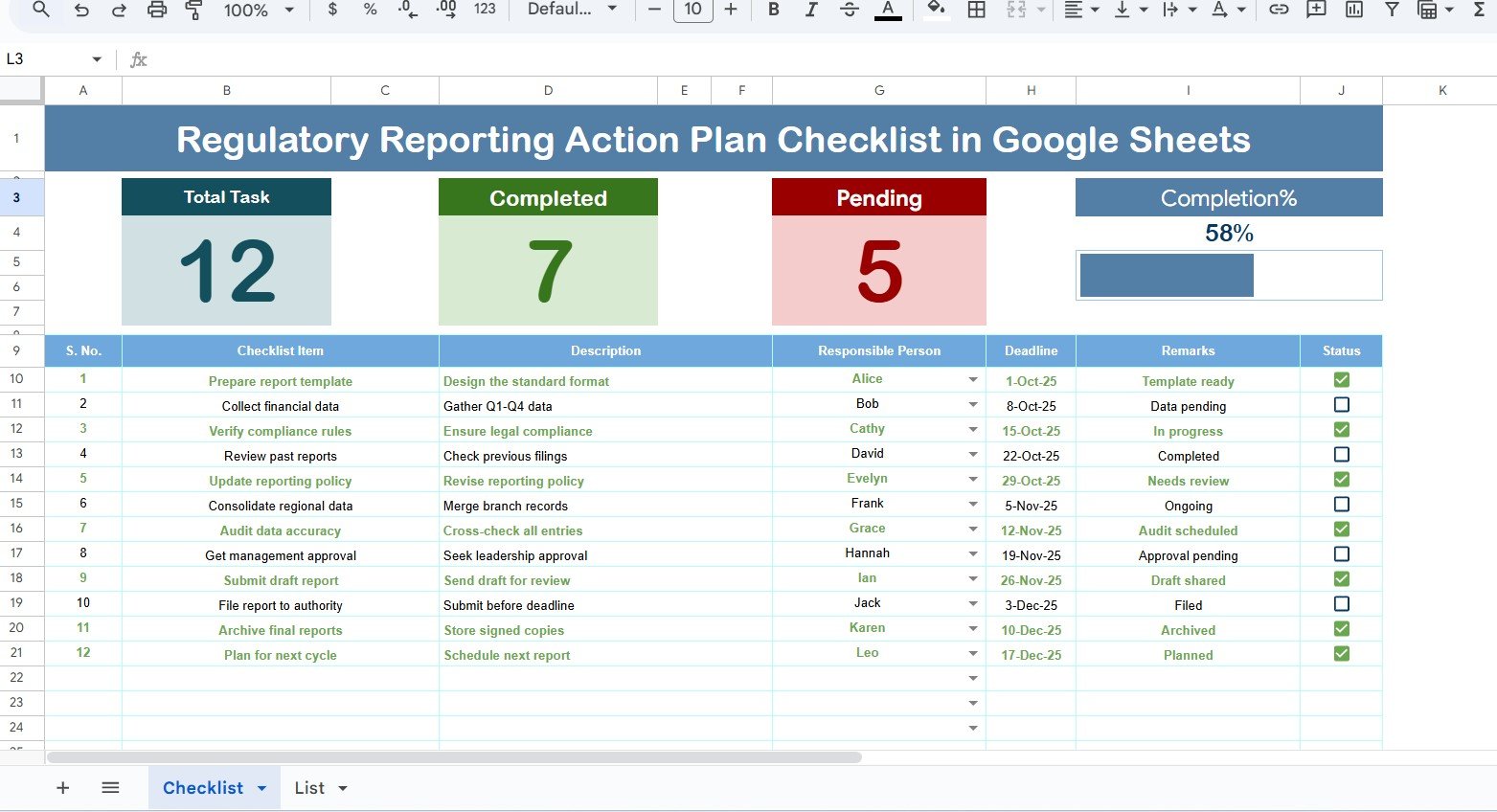This screenshot has width=1497, height=812.
Task: Tick the status checkbox for File report to authority
Action: 1341,604
